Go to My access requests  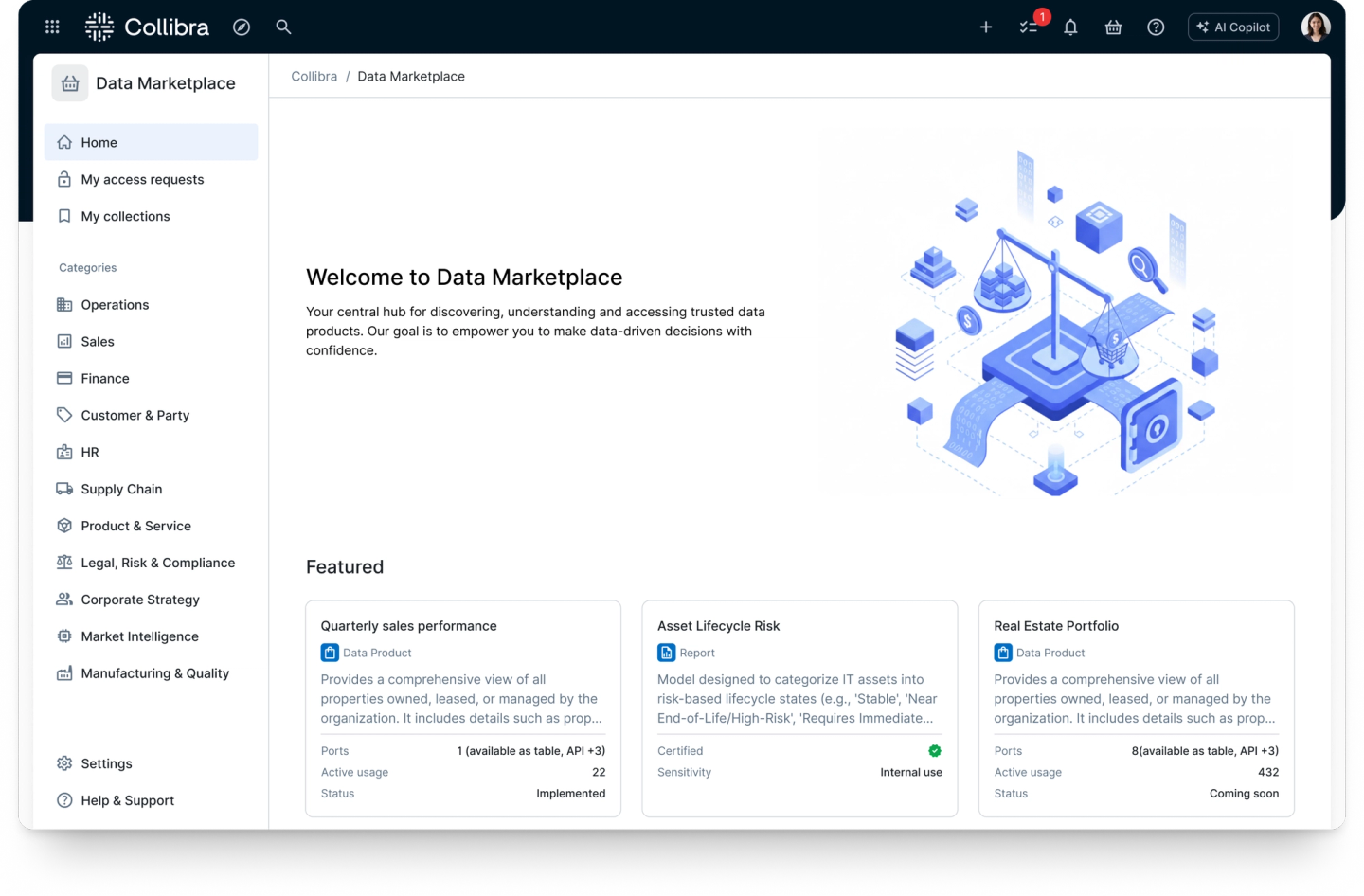coord(142,180)
